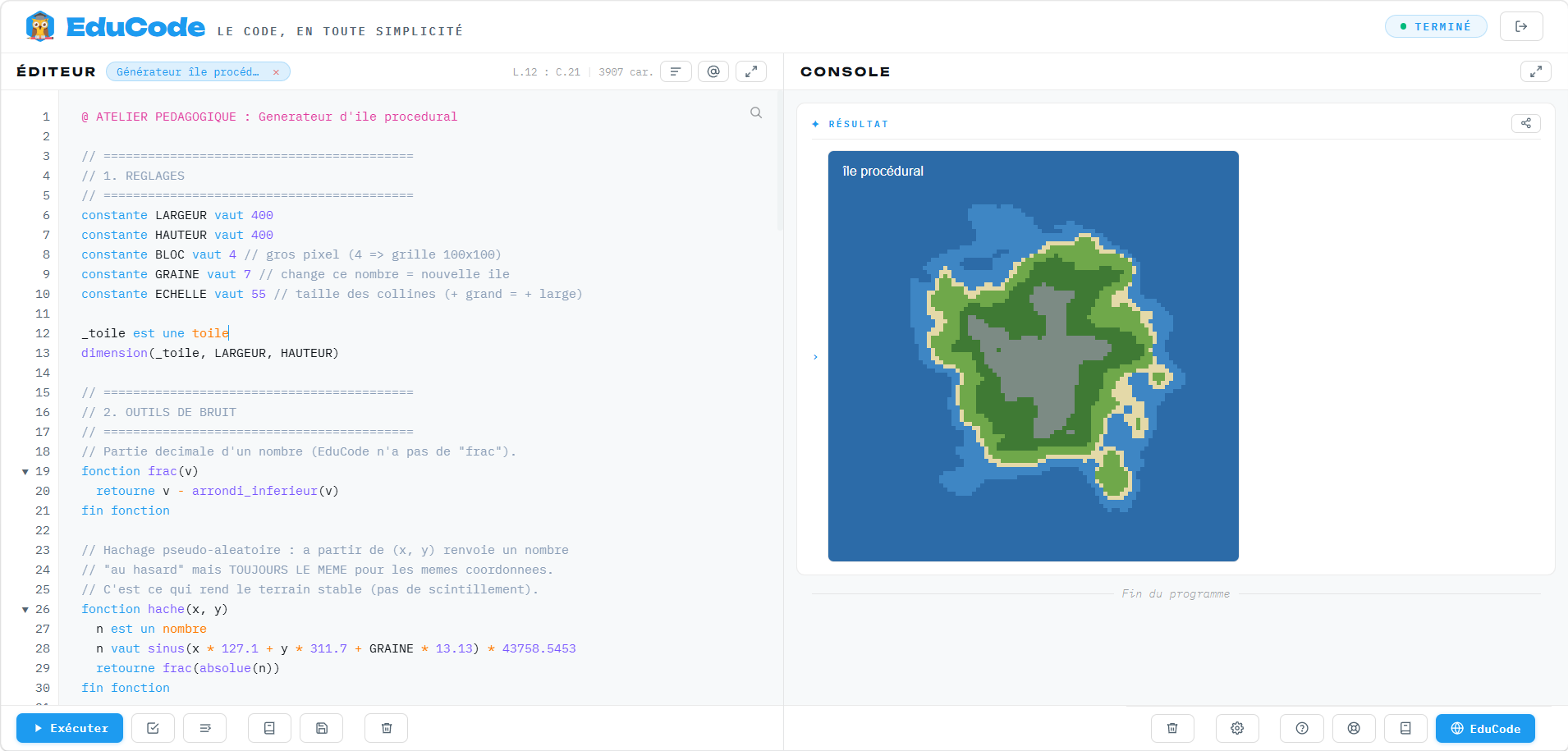Click the align-text icon in editor header
The height and width of the screenshot is (751, 1568).
click(x=676, y=72)
